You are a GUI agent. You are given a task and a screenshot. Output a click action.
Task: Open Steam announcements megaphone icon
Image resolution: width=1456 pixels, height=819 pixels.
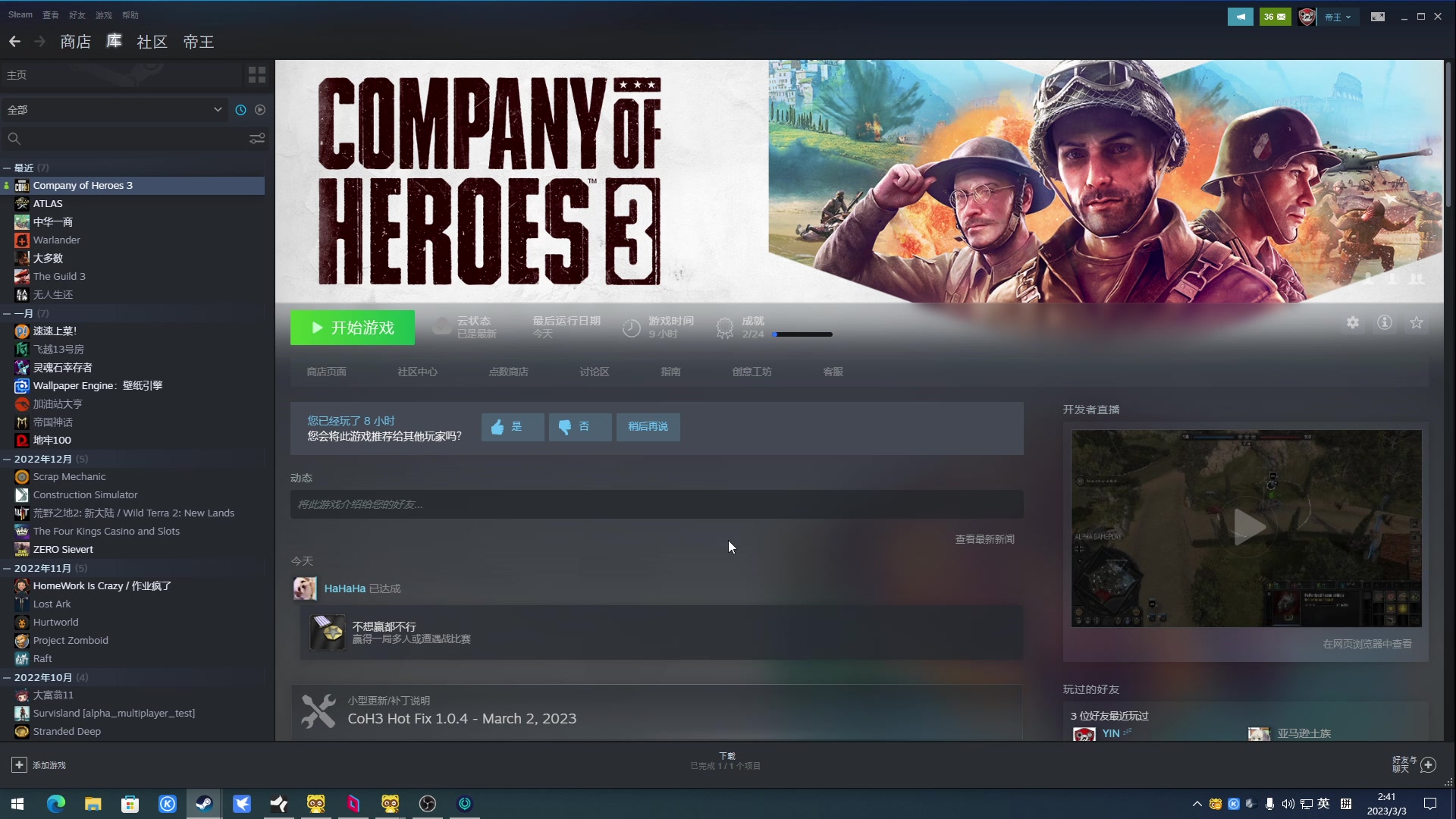pyautogui.click(x=1241, y=17)
